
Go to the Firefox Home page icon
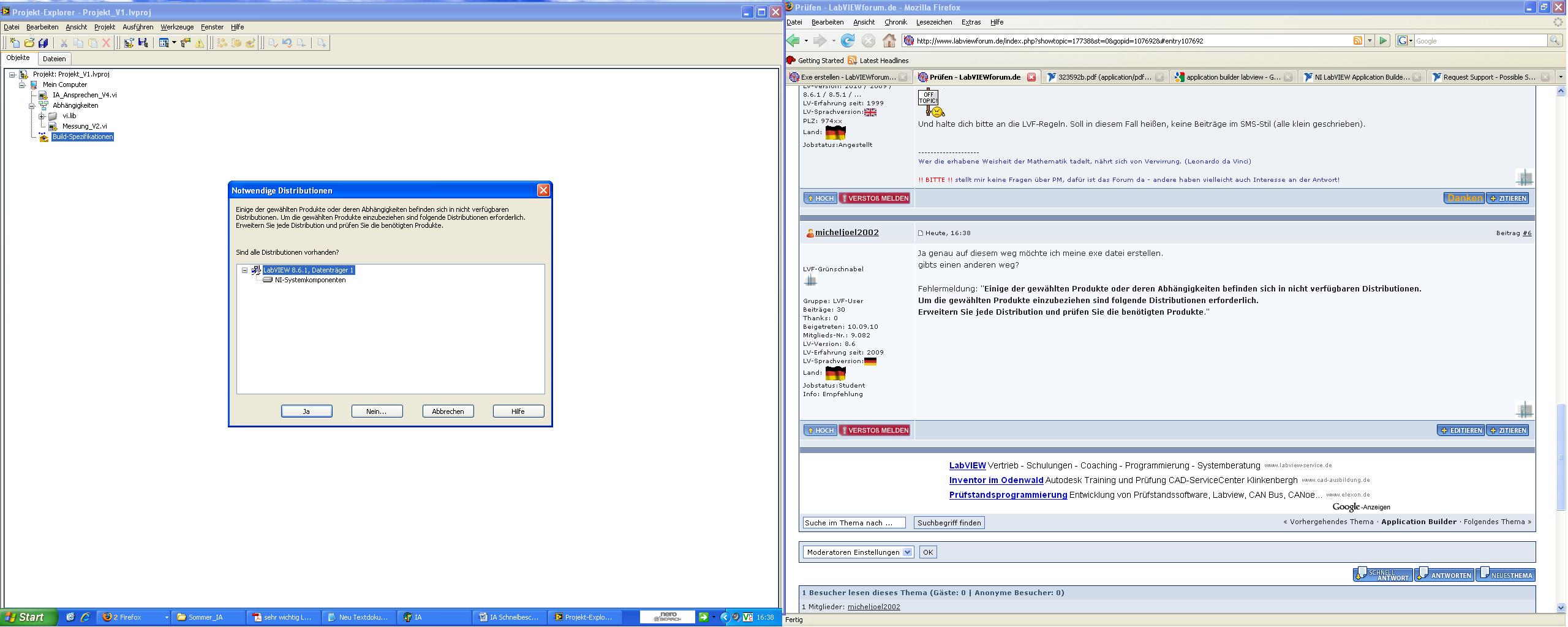(x=889, y=41)
